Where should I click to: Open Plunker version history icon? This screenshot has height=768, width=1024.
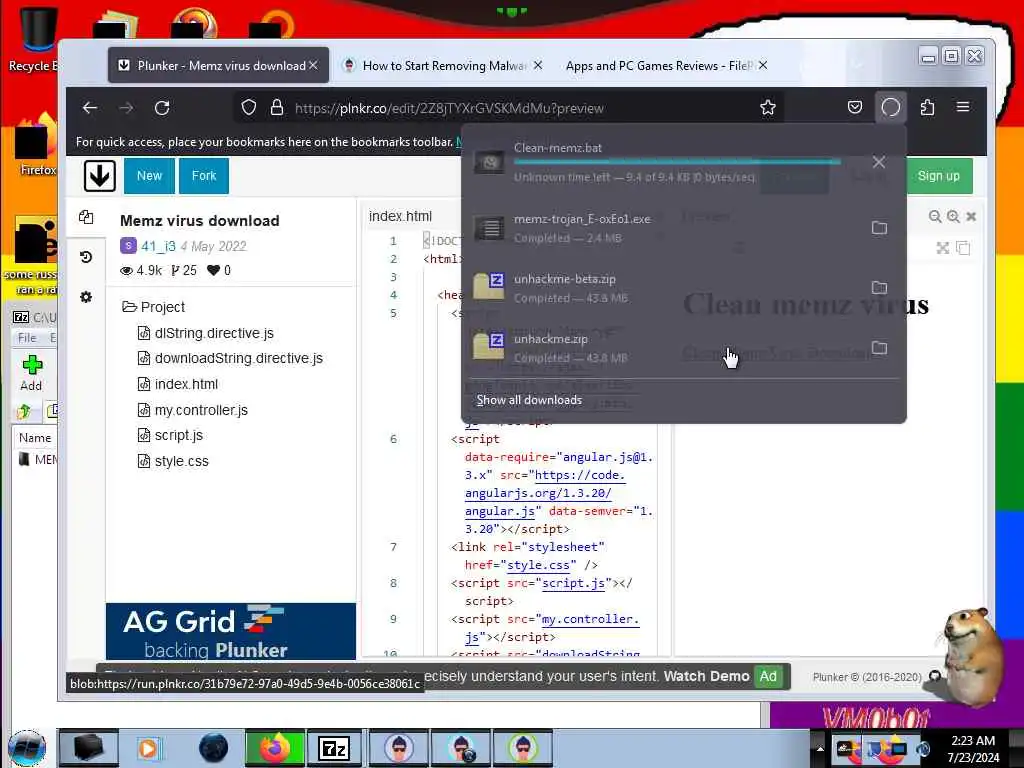point(86,257)
